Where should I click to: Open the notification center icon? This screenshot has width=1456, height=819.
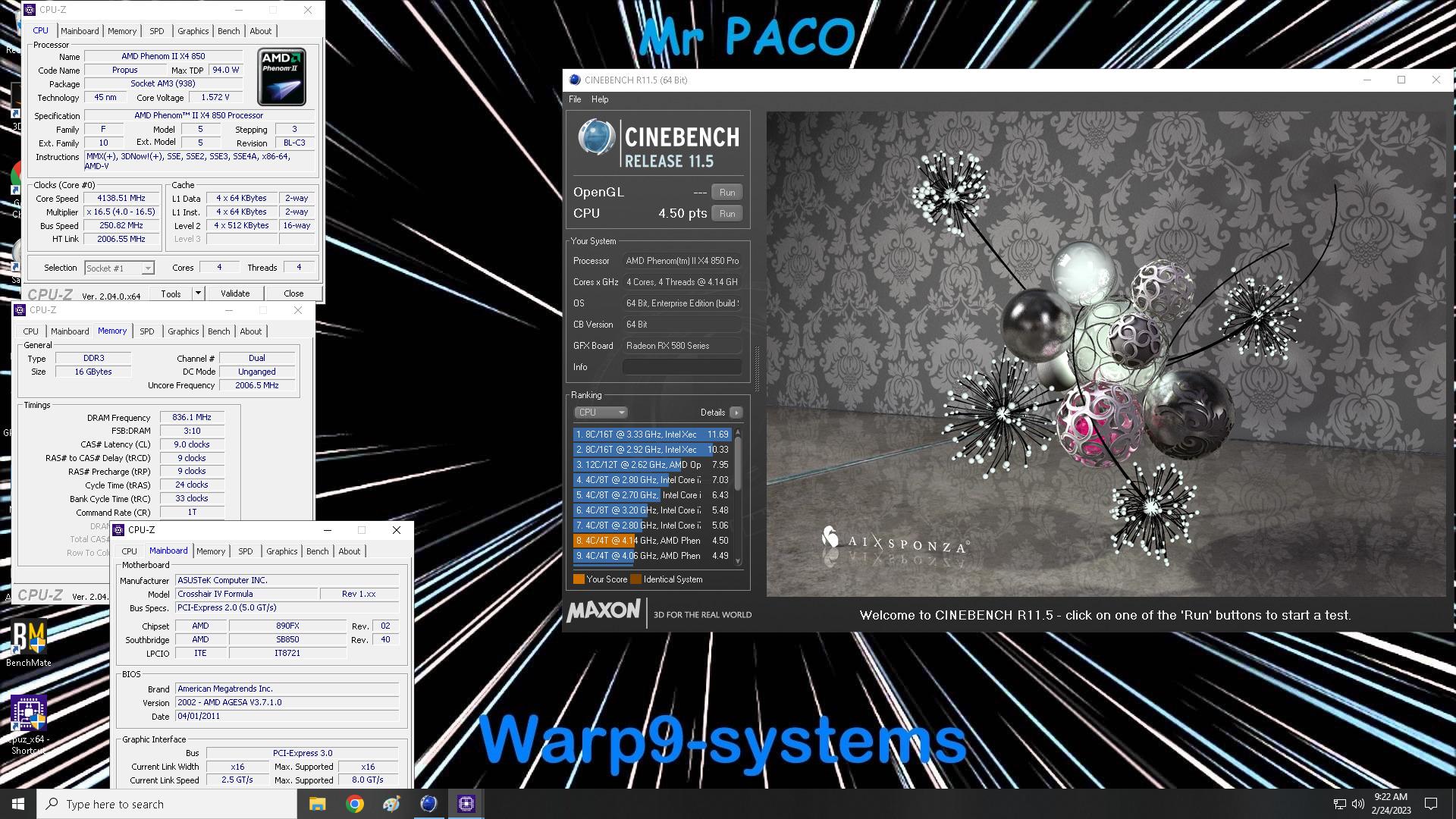pos(1431,804)
